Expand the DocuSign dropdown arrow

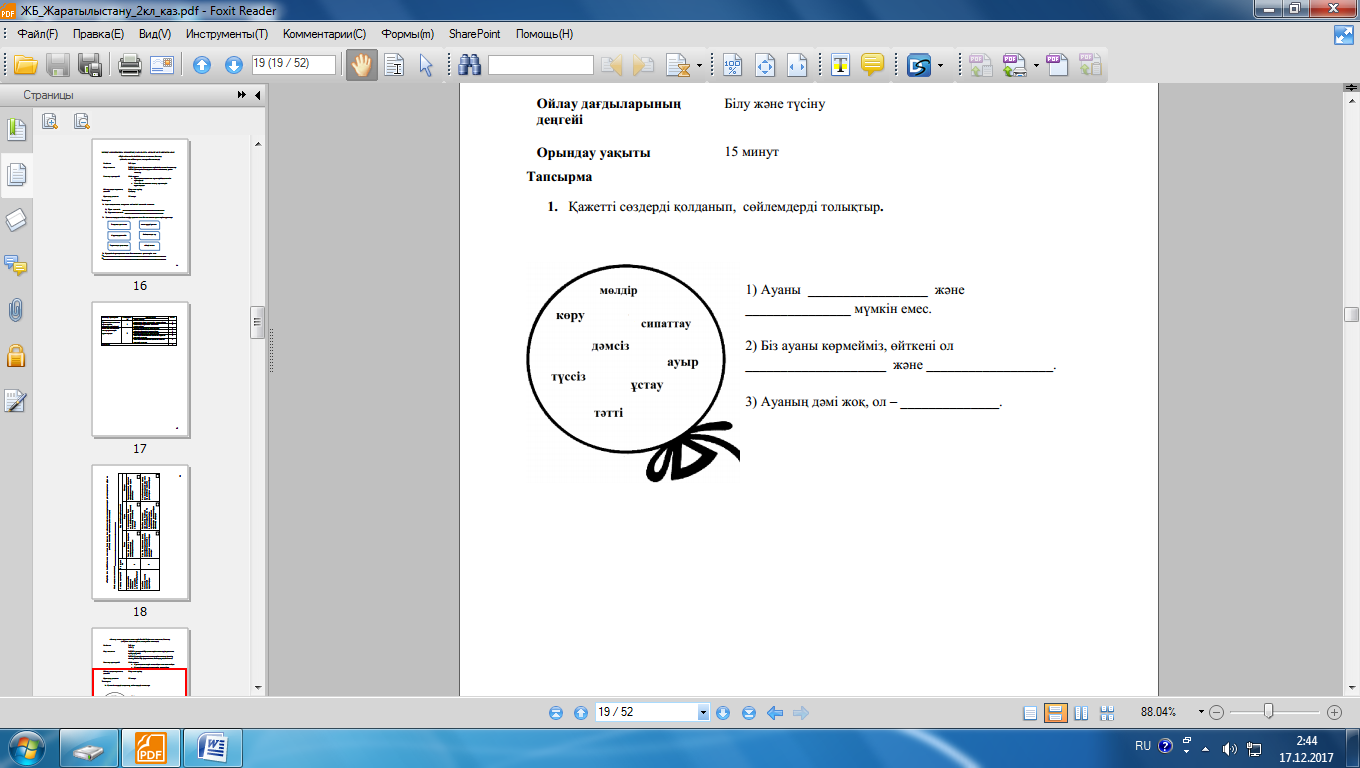941,66
